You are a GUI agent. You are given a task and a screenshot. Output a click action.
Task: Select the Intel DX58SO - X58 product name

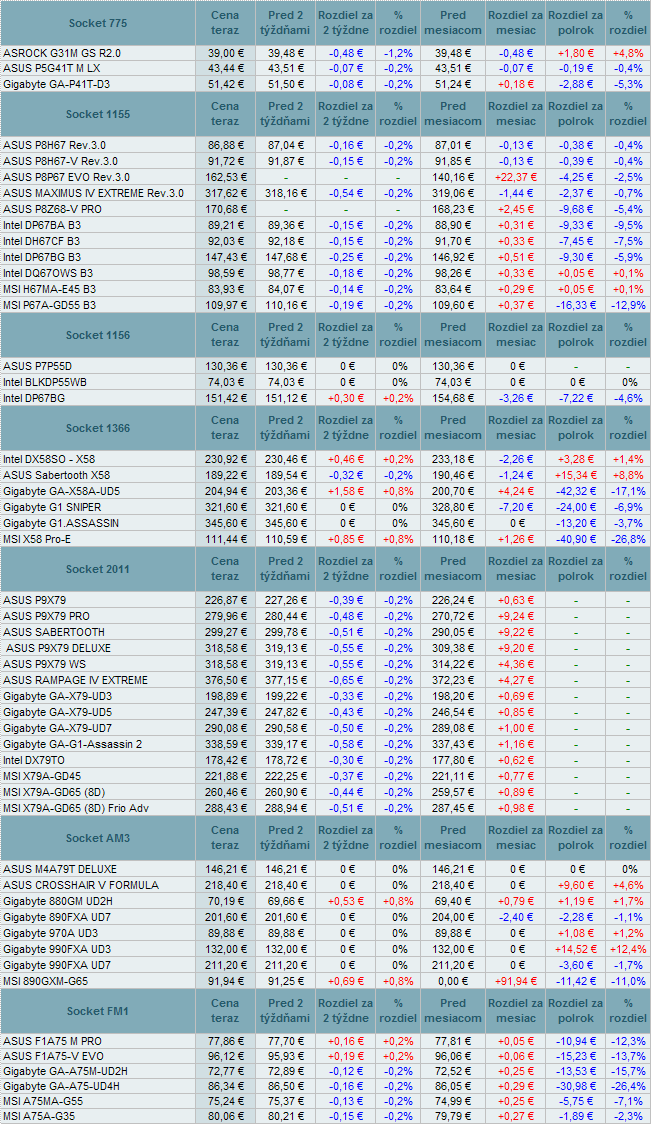click(48, 459)
